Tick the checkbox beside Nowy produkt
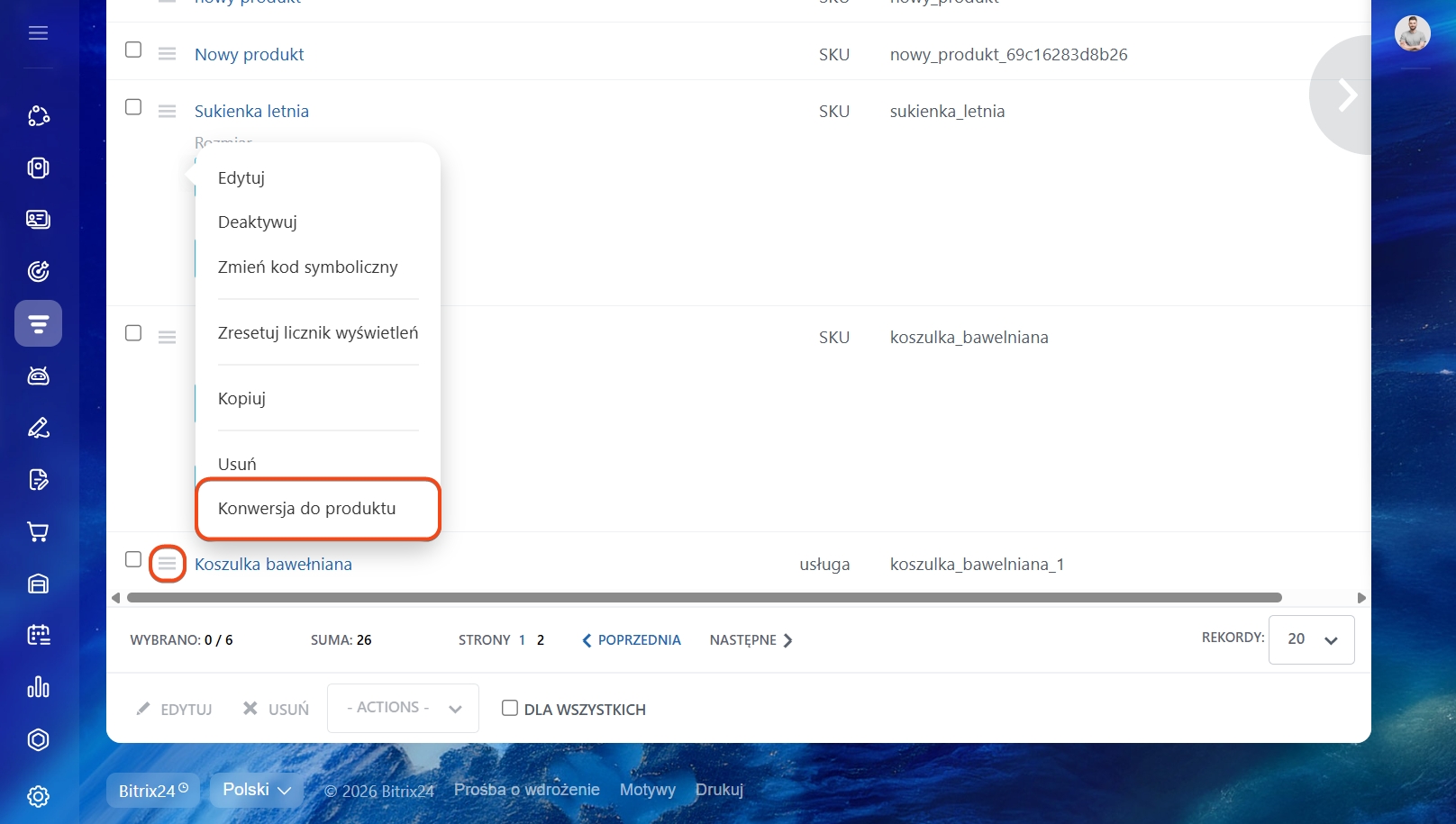 point(133,50)
